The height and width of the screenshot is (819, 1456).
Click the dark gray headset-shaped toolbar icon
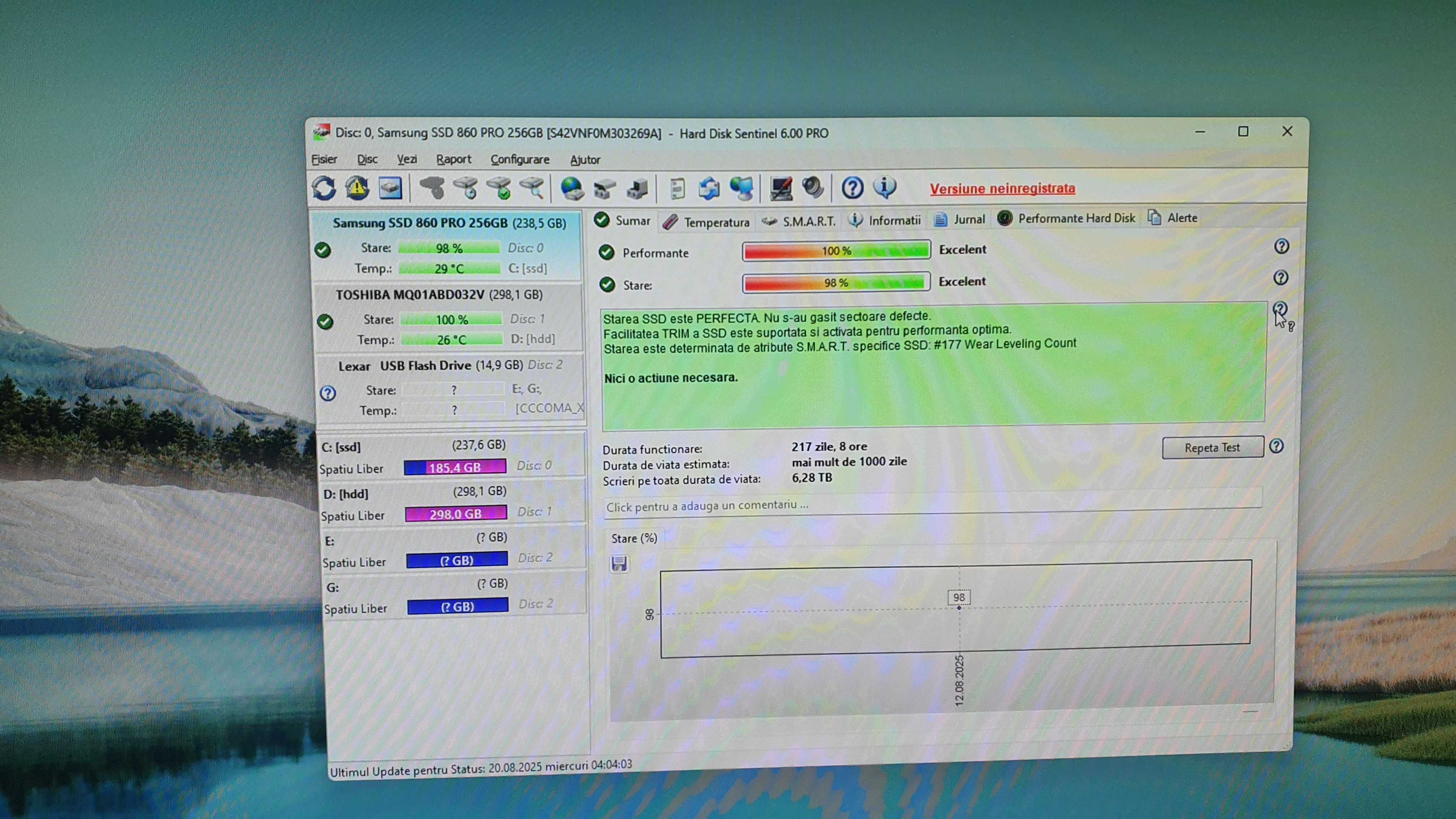coord(433,188)
